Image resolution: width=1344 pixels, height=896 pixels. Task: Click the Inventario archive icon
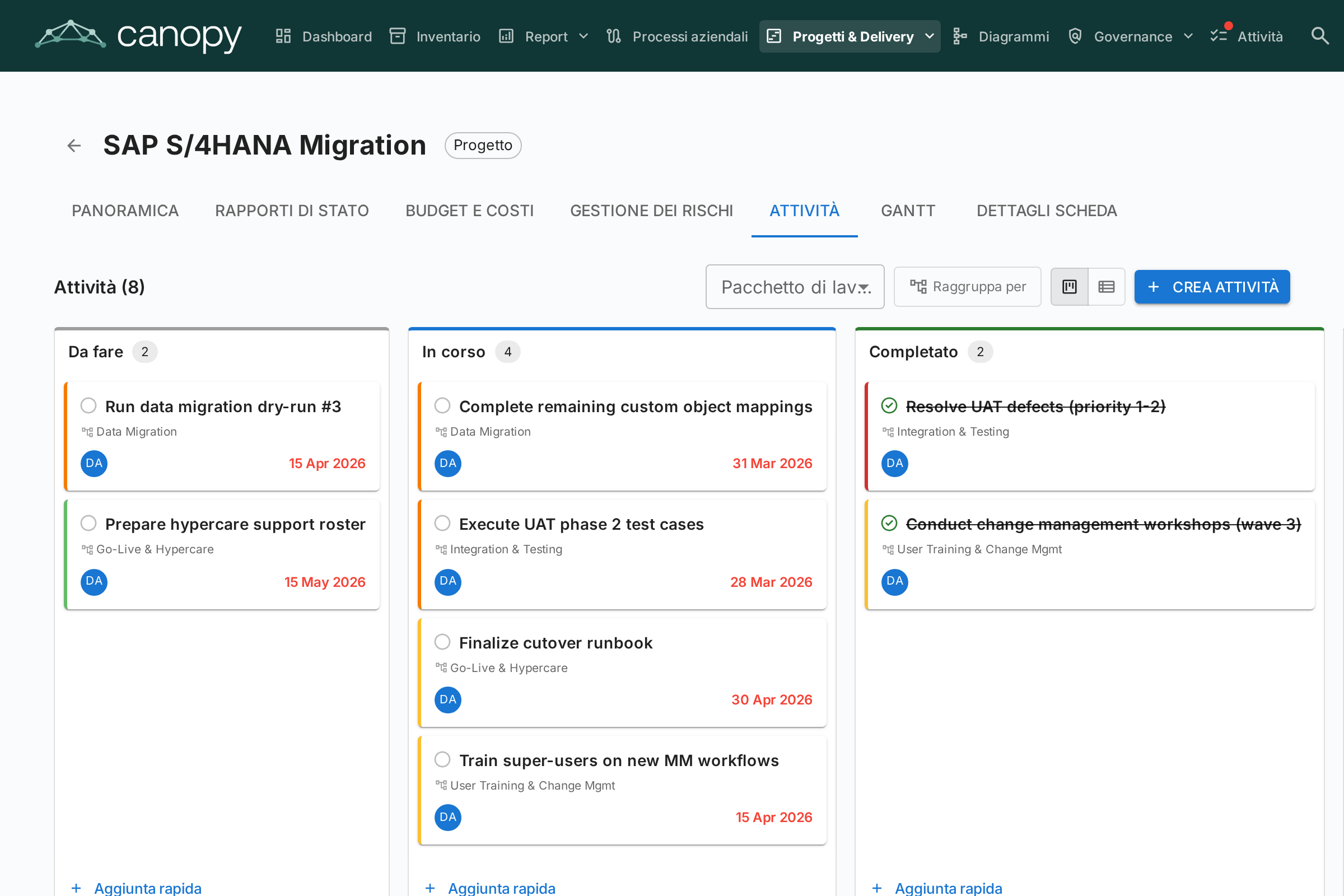click(x=398, y=36)
